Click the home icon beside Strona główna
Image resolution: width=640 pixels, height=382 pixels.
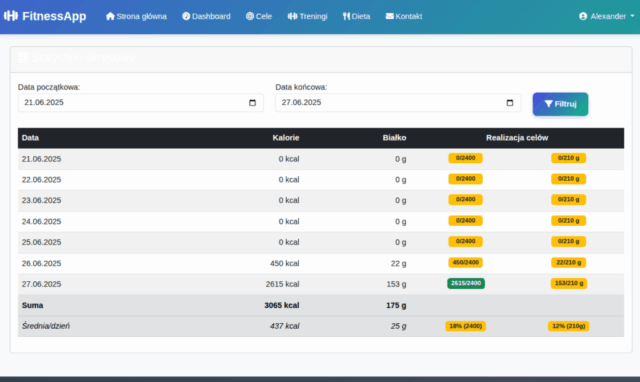(x=110, y=16)
